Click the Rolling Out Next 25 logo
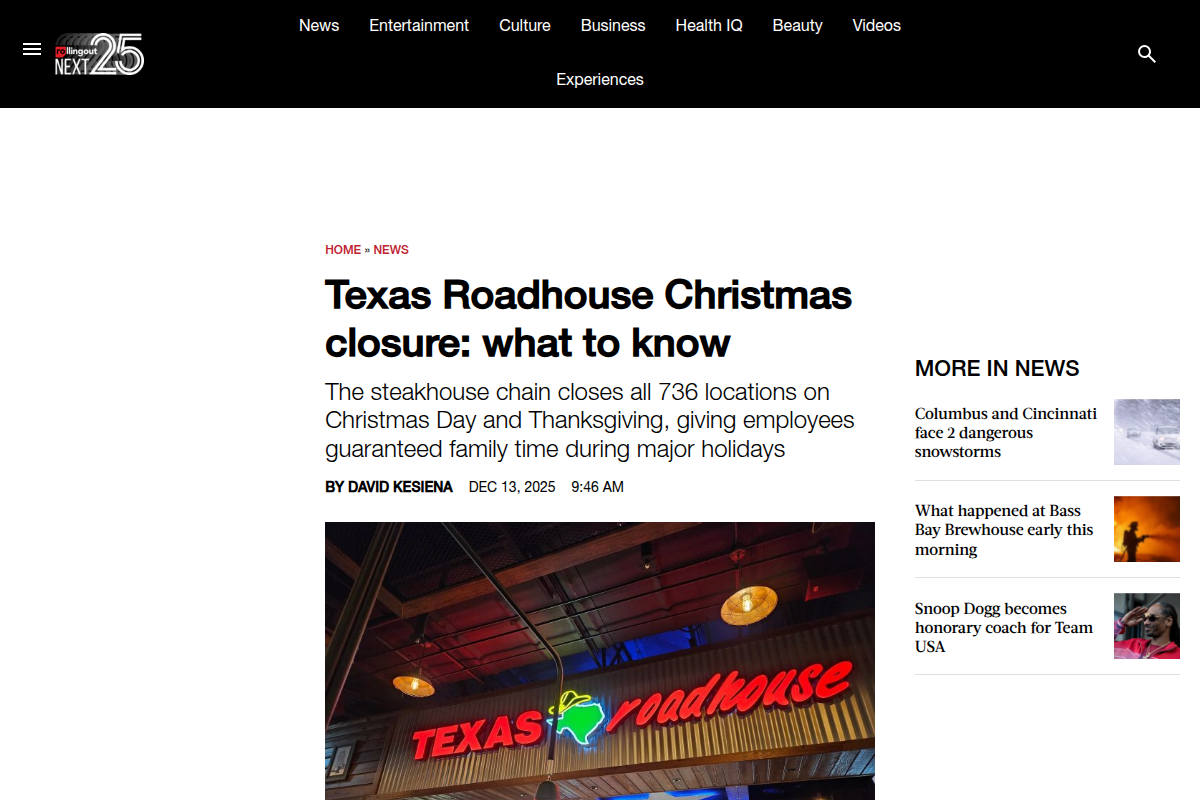 point(100,54)
